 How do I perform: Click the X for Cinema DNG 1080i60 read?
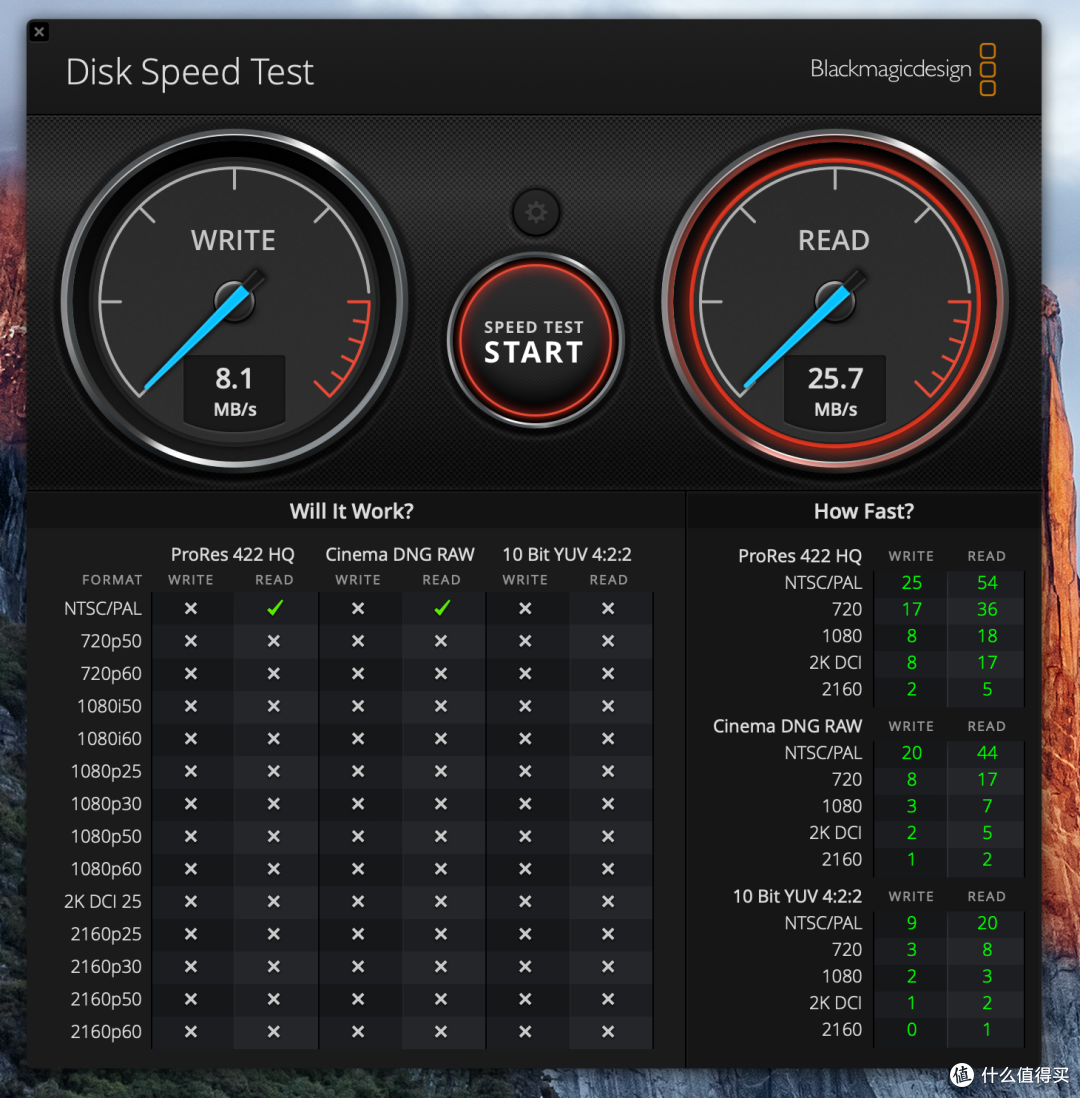pyautogui.click(x=441, y=739)
